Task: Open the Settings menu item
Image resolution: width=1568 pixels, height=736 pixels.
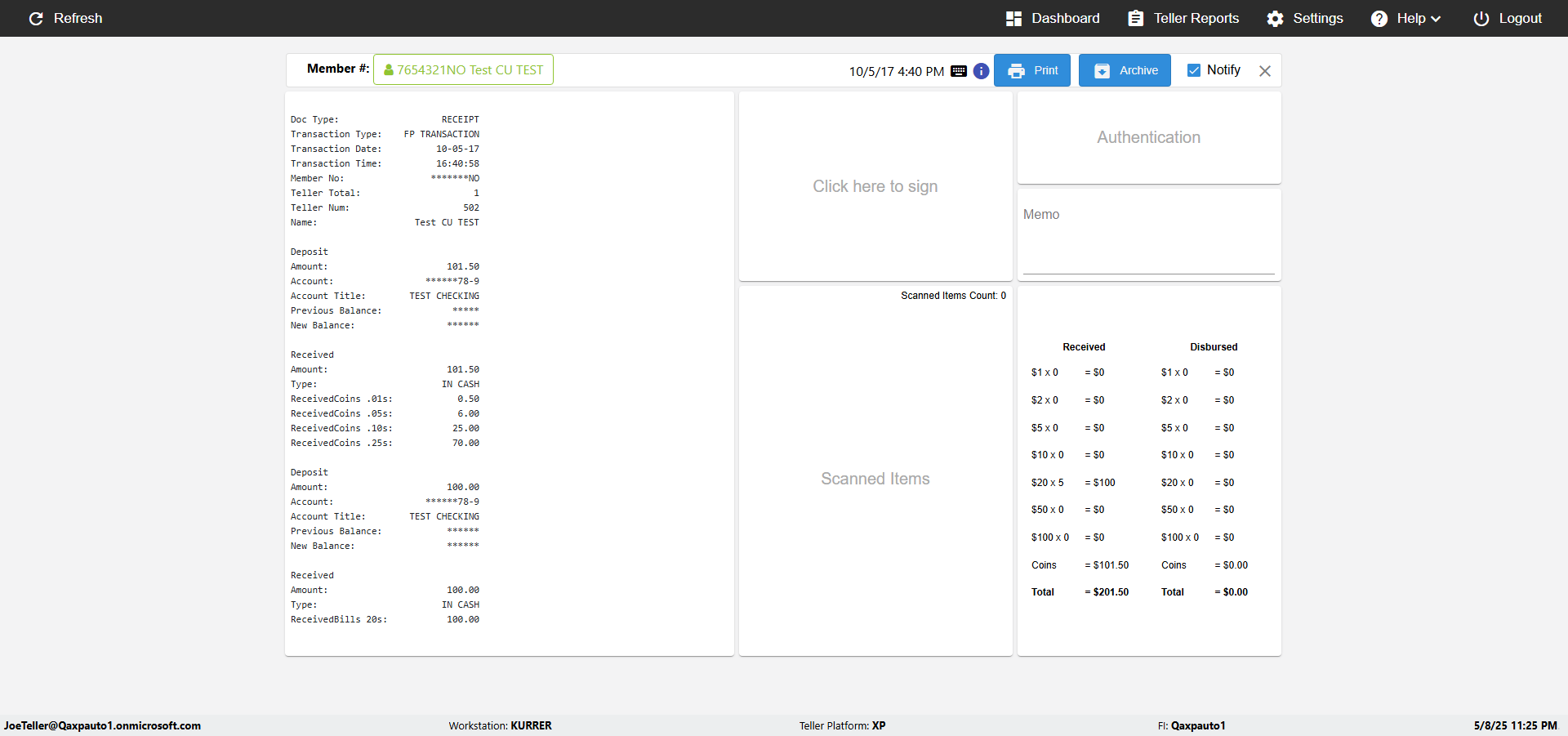Action: coord(1305,19)
